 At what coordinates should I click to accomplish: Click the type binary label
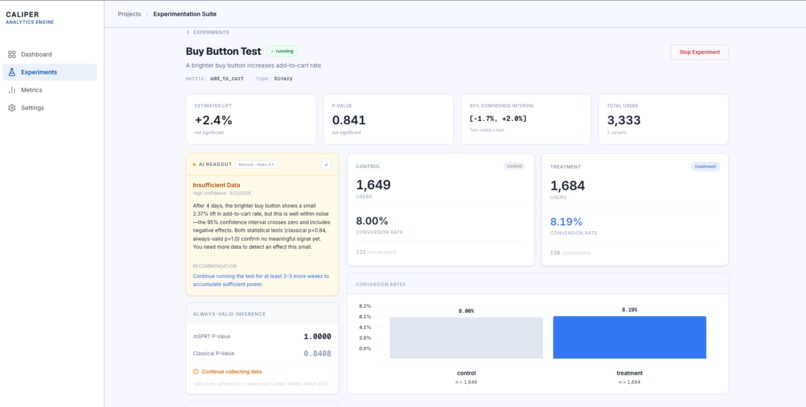[274, 79]
